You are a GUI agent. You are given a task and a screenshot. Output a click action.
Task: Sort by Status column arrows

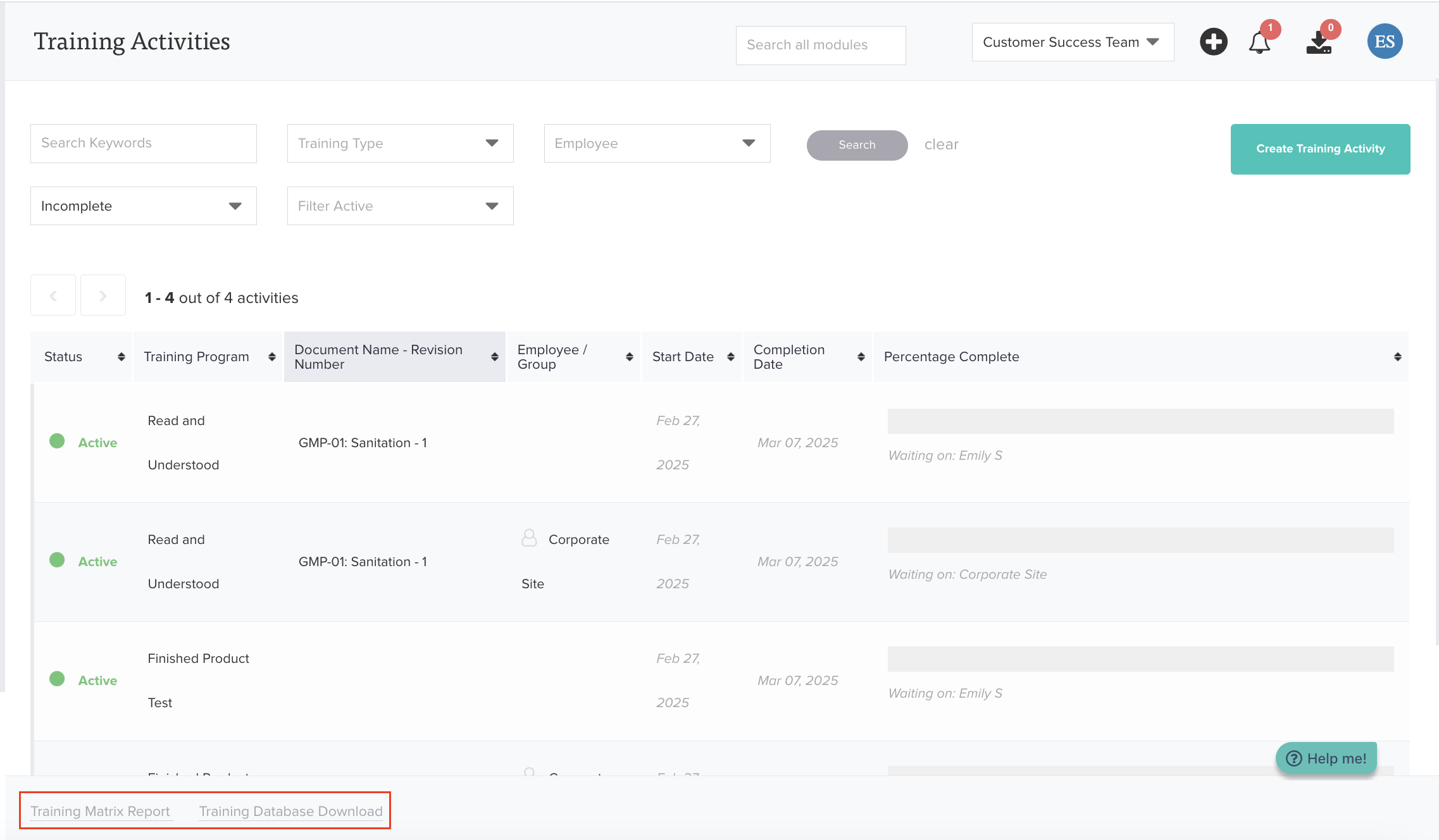(x=121, y=357)
